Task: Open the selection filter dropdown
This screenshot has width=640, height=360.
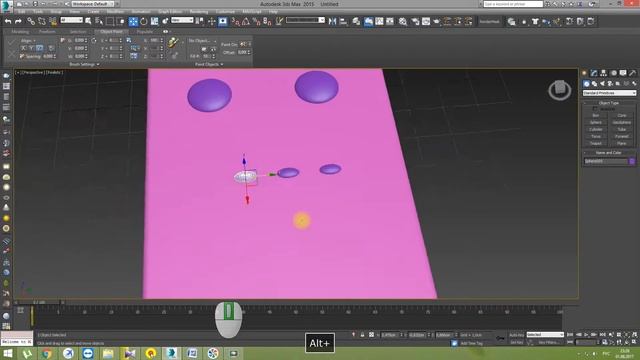Action: pos(71,20)
